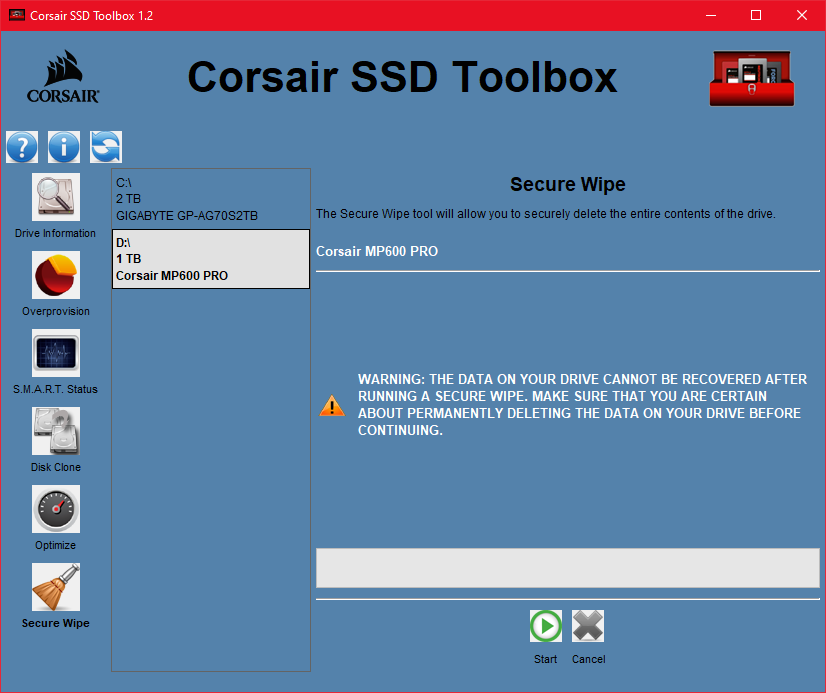826x693 pixels.
Task: Click the Corsair MP600 PRO drive title
Action: pyautogui.click(x=377, y=251)
